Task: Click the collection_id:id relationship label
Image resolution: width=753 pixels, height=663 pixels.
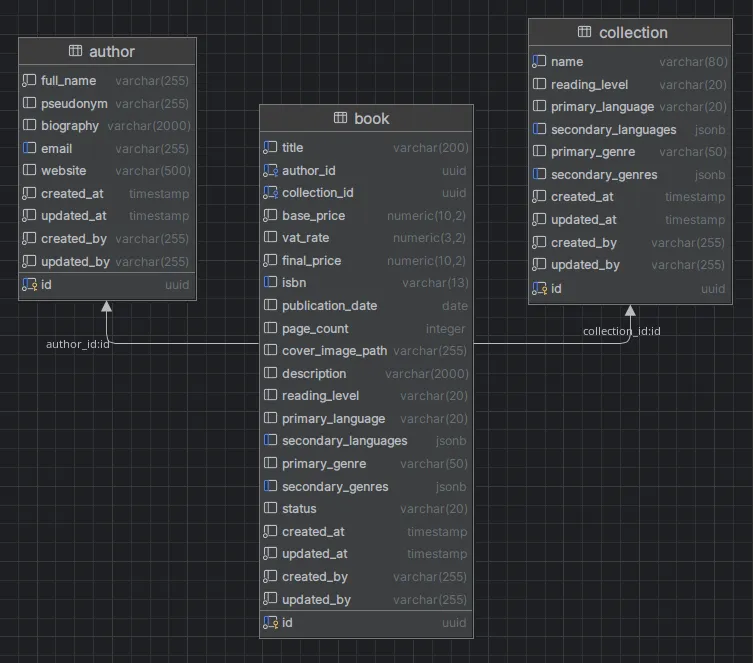Action: [x=621, y=331]
